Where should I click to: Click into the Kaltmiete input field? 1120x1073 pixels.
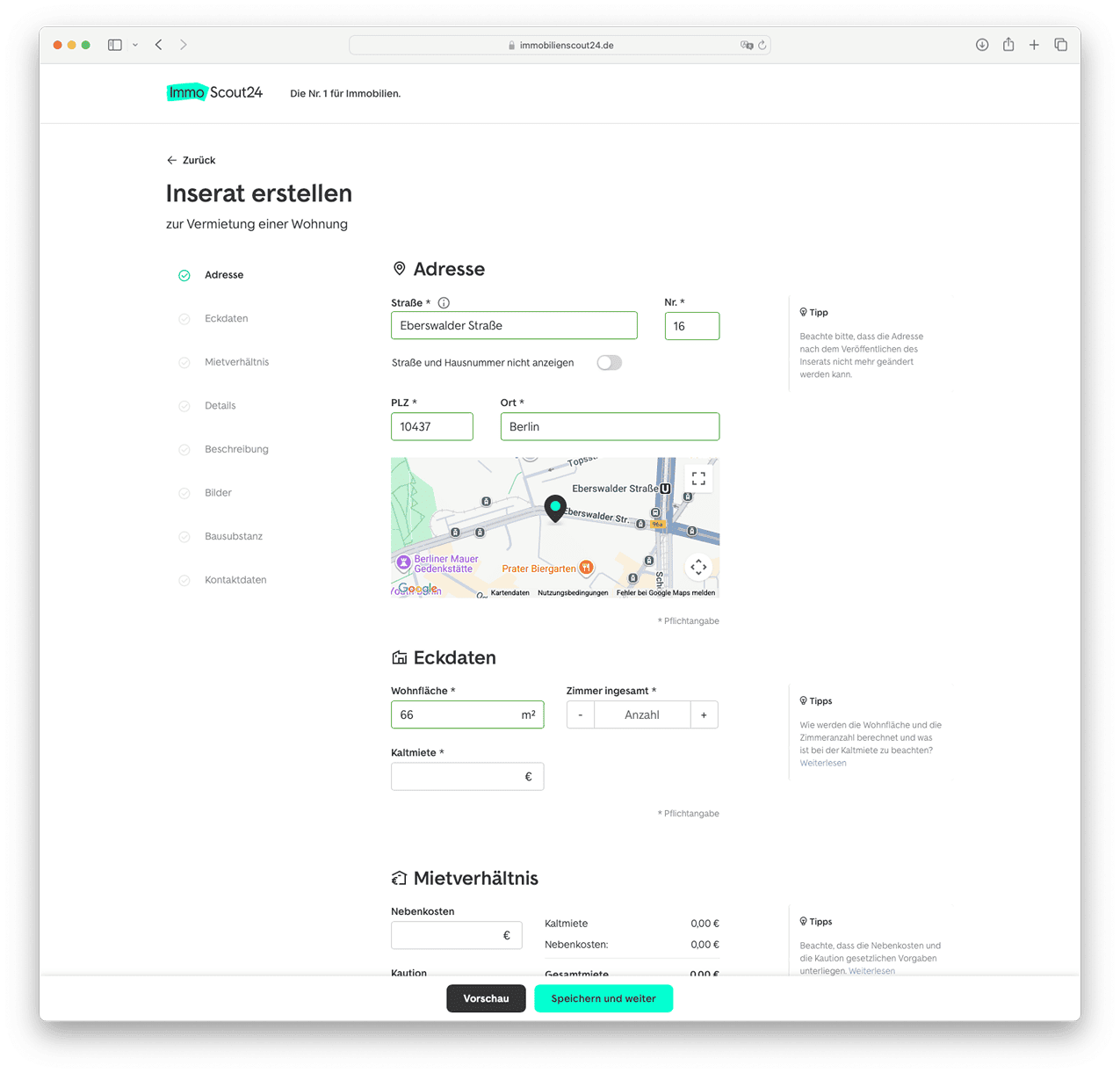pyautogui.click(x=457, y=777)
